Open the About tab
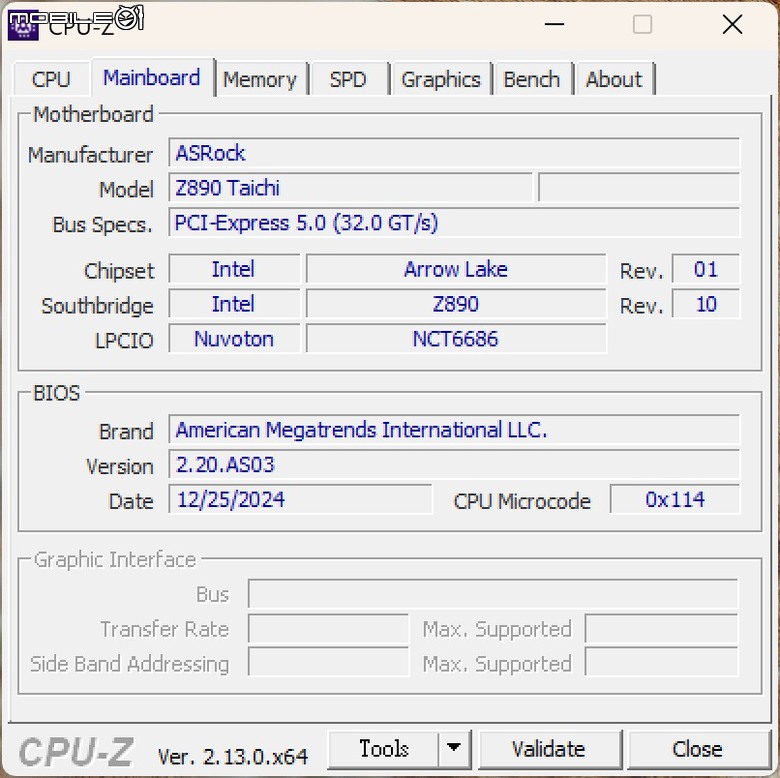 click(x=614, y=79)
